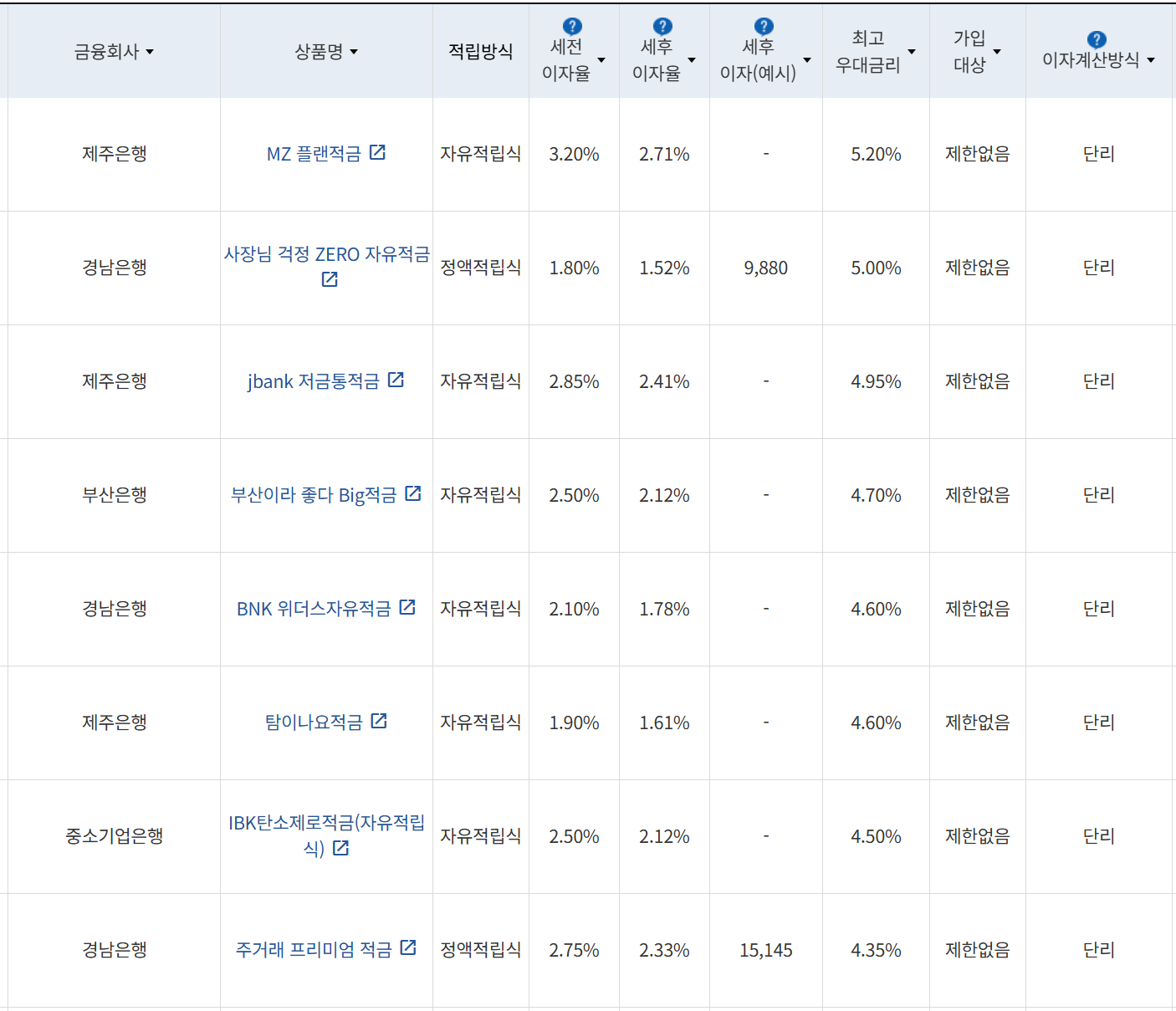Screen dimensions: 1176x1011
Task: Select the 중소기업은행 cell in the table
Action: pos(115,836)
